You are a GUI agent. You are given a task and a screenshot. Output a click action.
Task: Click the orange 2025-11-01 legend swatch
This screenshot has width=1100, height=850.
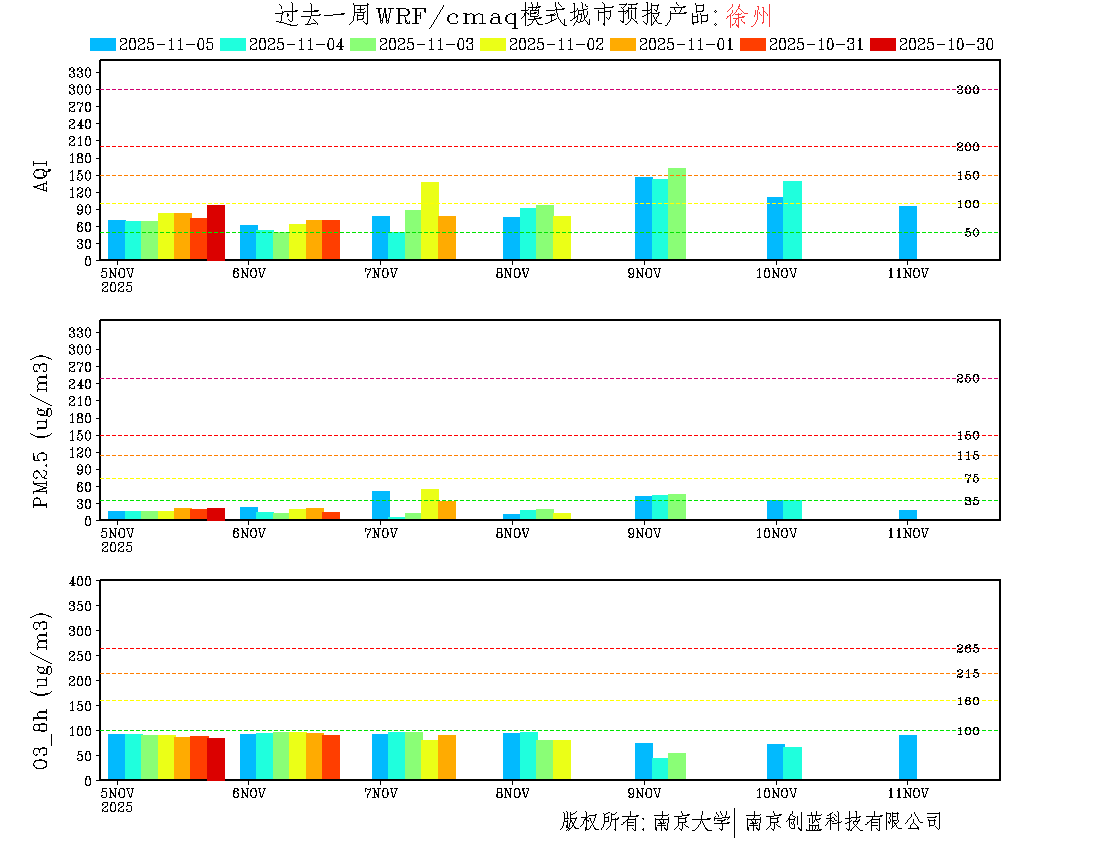pos(623,44)
